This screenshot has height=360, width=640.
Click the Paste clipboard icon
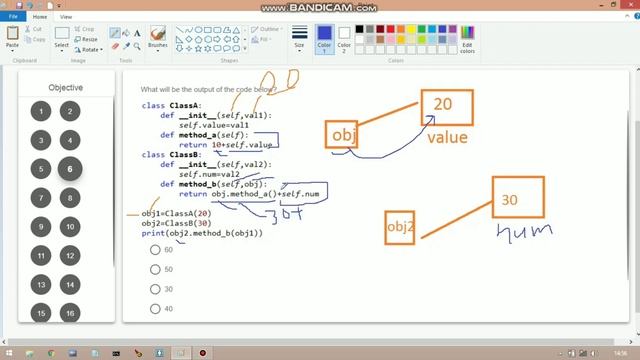coord(12,33)
